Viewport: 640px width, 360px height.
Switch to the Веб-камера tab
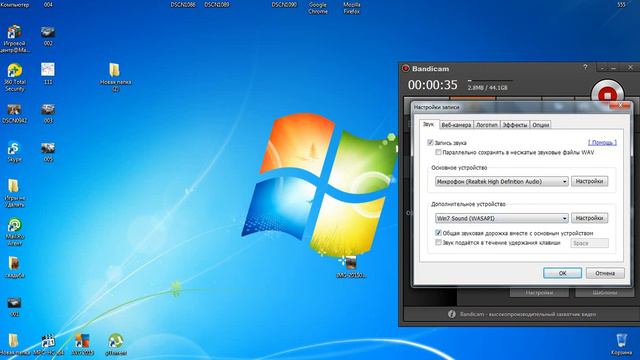(456, 125)
